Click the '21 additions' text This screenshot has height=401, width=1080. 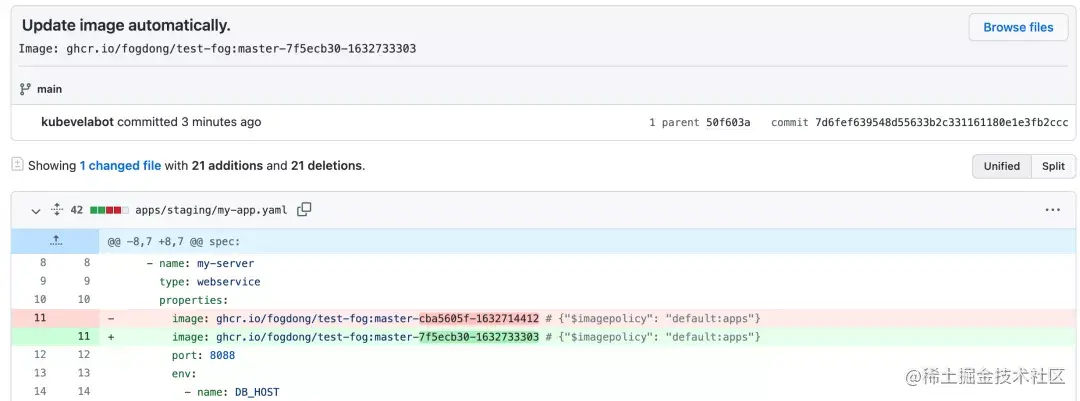click(227, 165)
